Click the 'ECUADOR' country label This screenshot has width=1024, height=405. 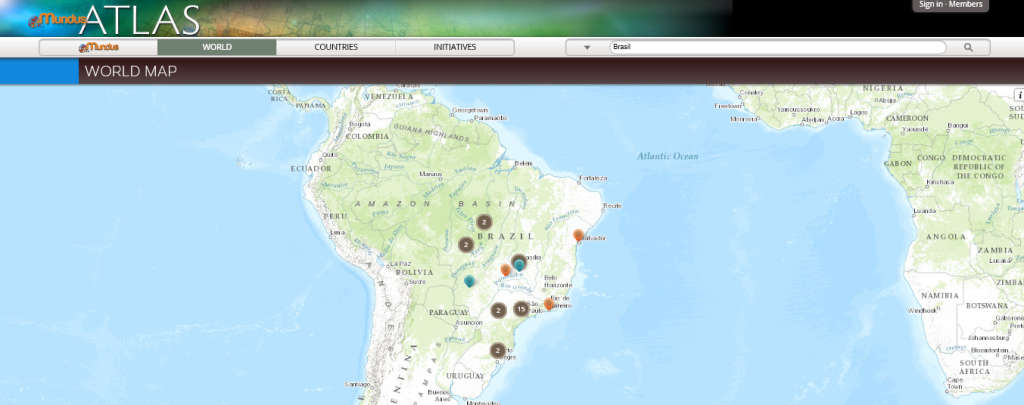coord(311,169)
